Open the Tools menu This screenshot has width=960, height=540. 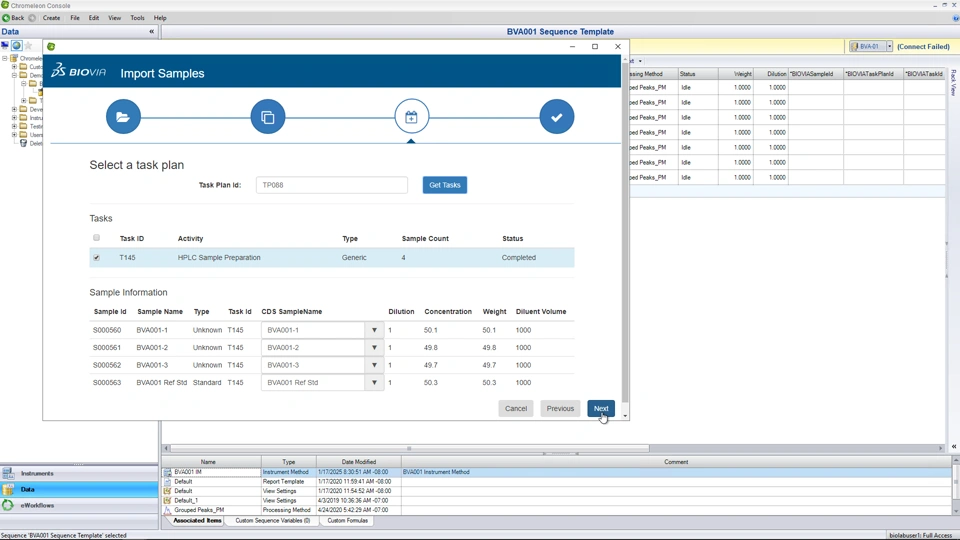[137, 18]
